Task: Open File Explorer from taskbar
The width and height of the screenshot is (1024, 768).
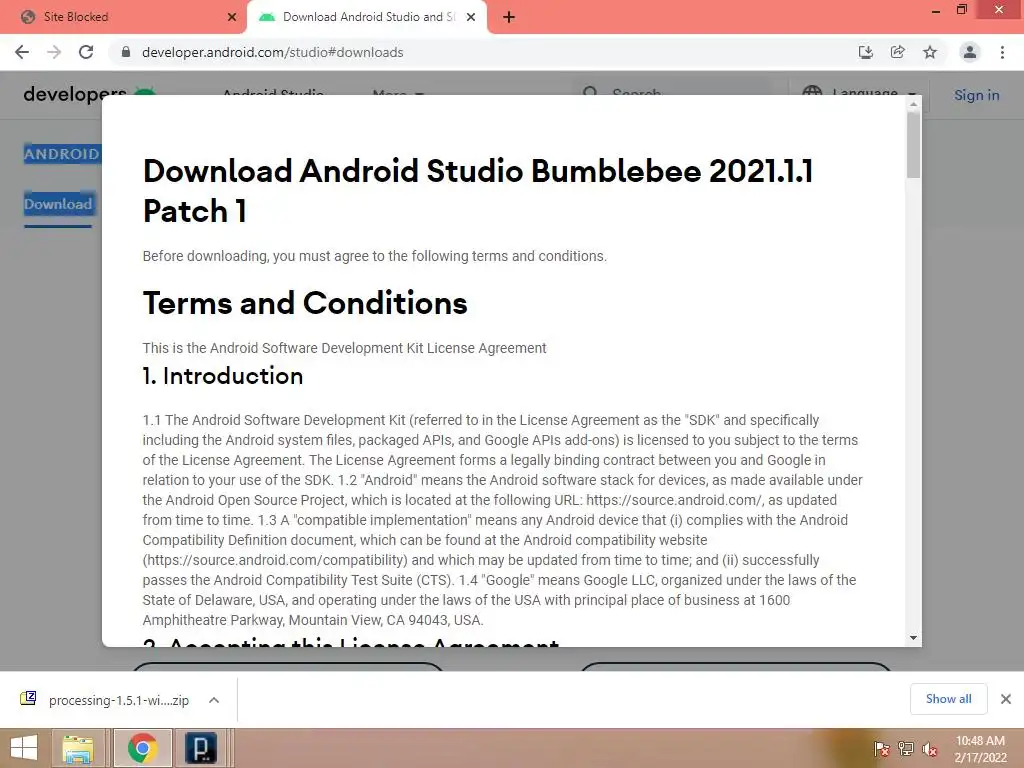Action: click(78, 748)
